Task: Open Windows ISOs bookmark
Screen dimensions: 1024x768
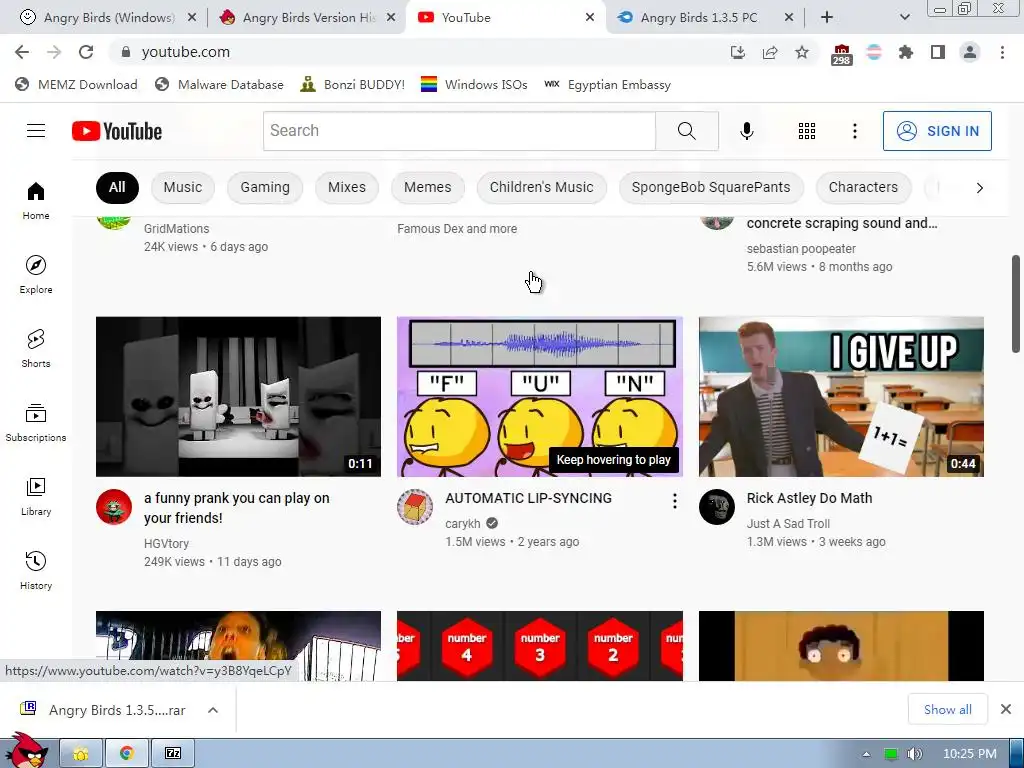Action: point(474,85)
